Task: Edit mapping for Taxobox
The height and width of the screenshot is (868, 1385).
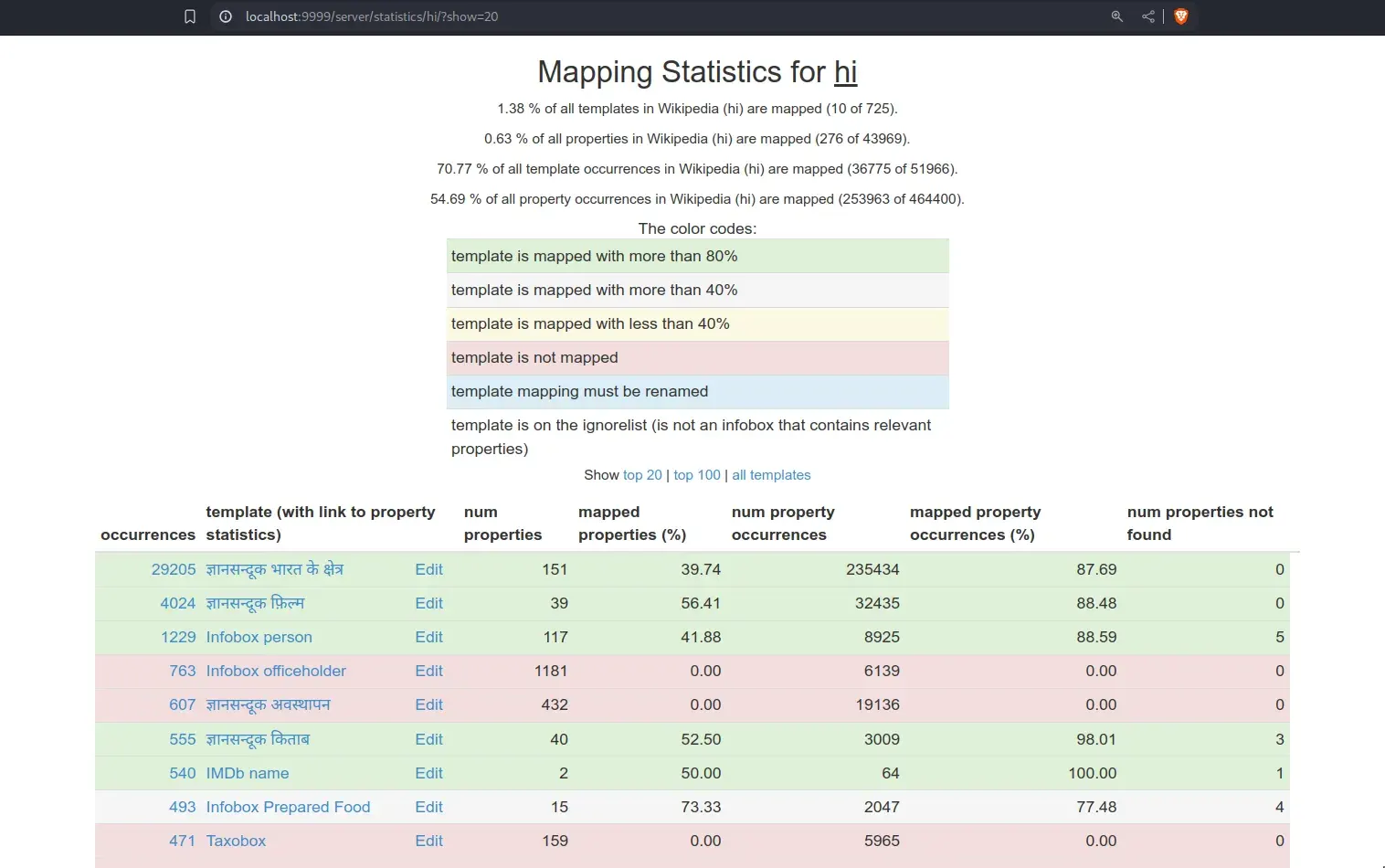Action: [x=428, y=841]
